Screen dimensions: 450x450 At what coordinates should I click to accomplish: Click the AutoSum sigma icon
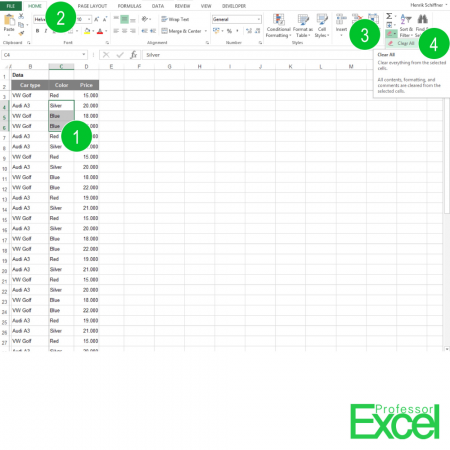389,16
